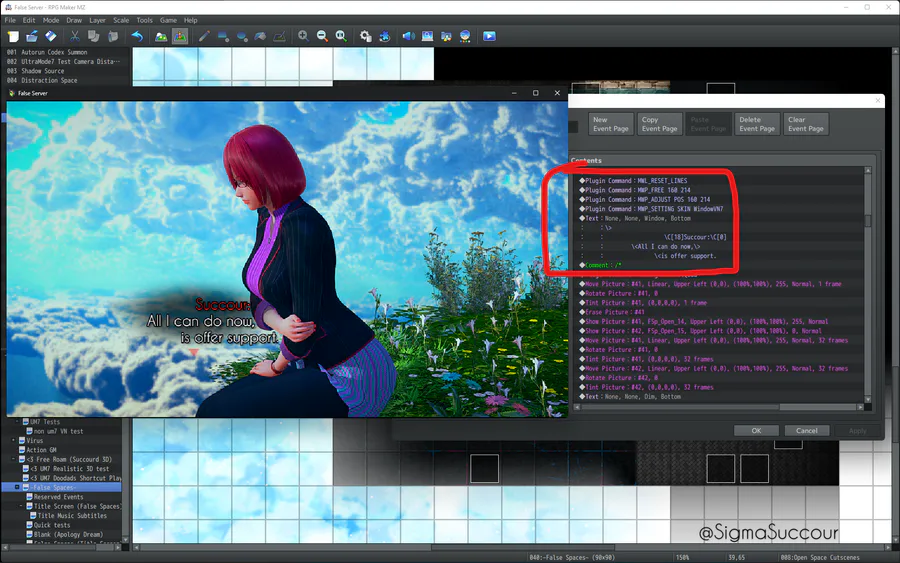Open the Sound Test speaker icon
The image size is (900, 563).
[x=408, y=36]
